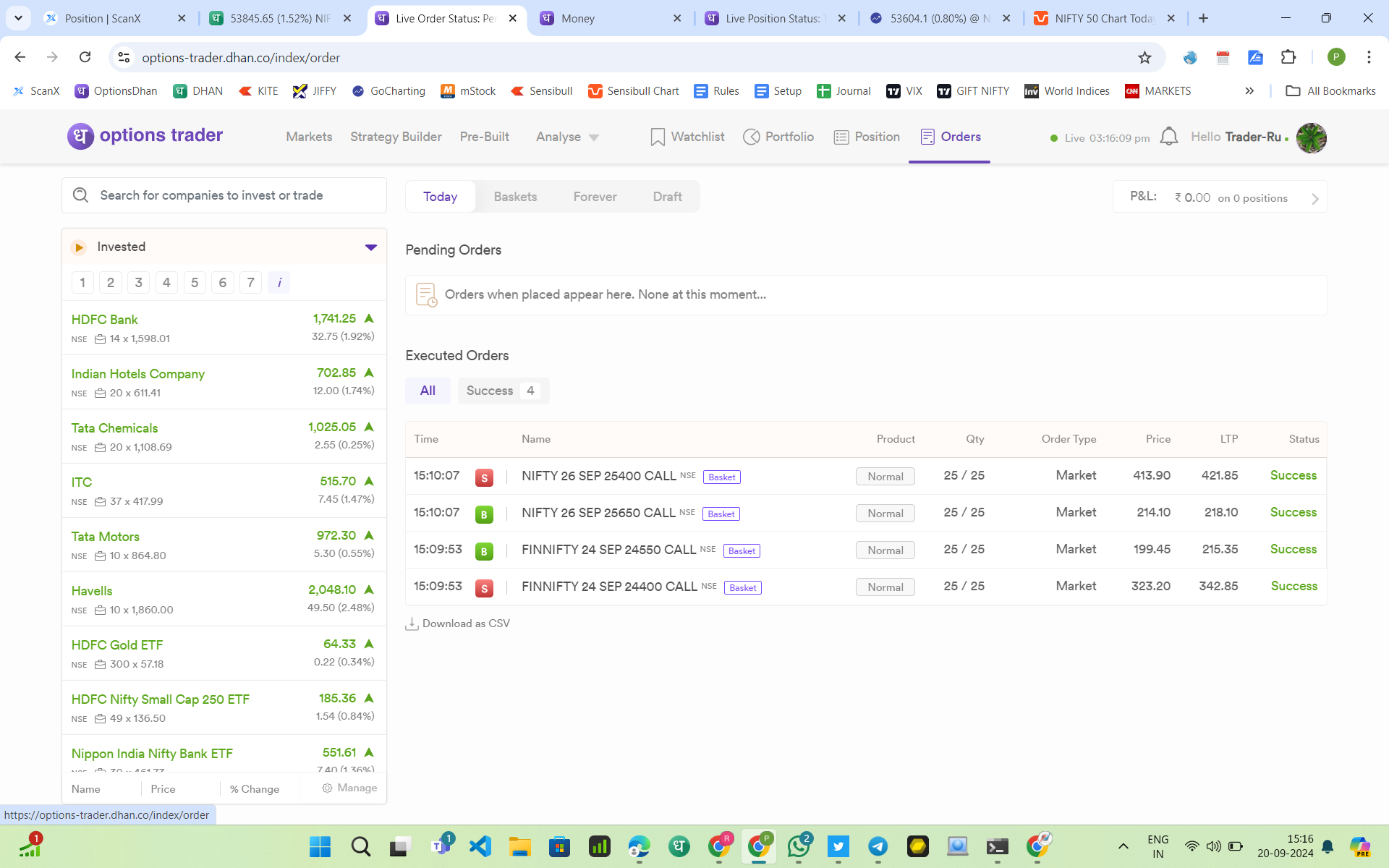Switch to the Forever orders tab
The image size is (1389, 868).
pyautogui.click(x=595, y=197)
